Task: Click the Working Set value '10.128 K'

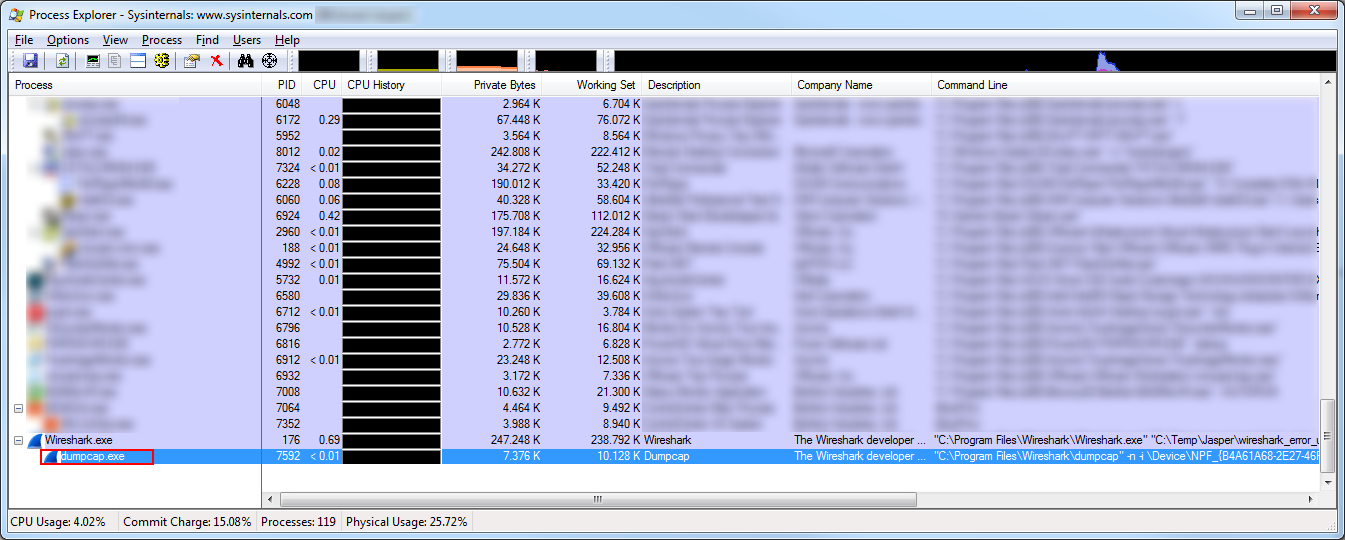Action: click(x=617, y=456)
